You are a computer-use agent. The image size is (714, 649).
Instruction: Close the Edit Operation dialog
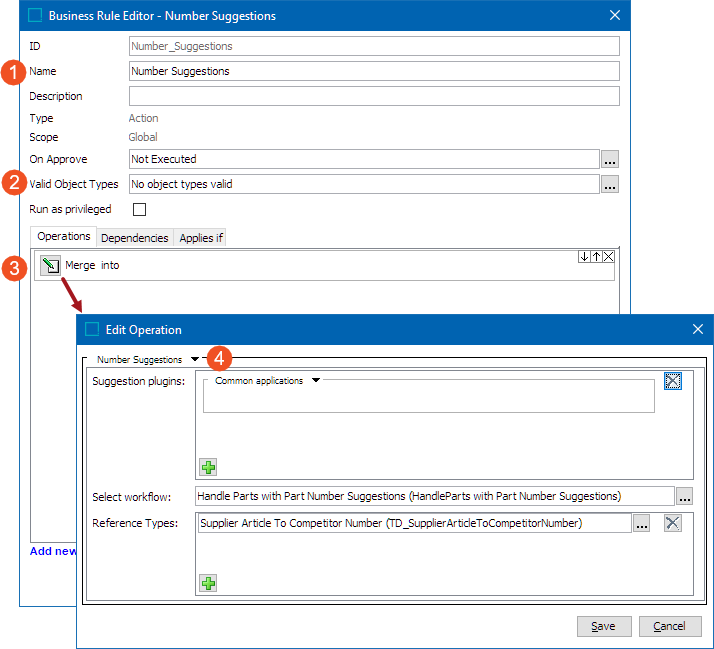pyautogui.click(x=698, y=329)
